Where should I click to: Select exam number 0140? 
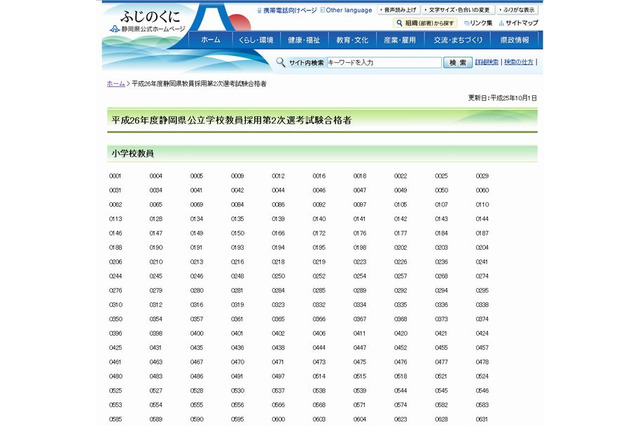coord(319,219)
